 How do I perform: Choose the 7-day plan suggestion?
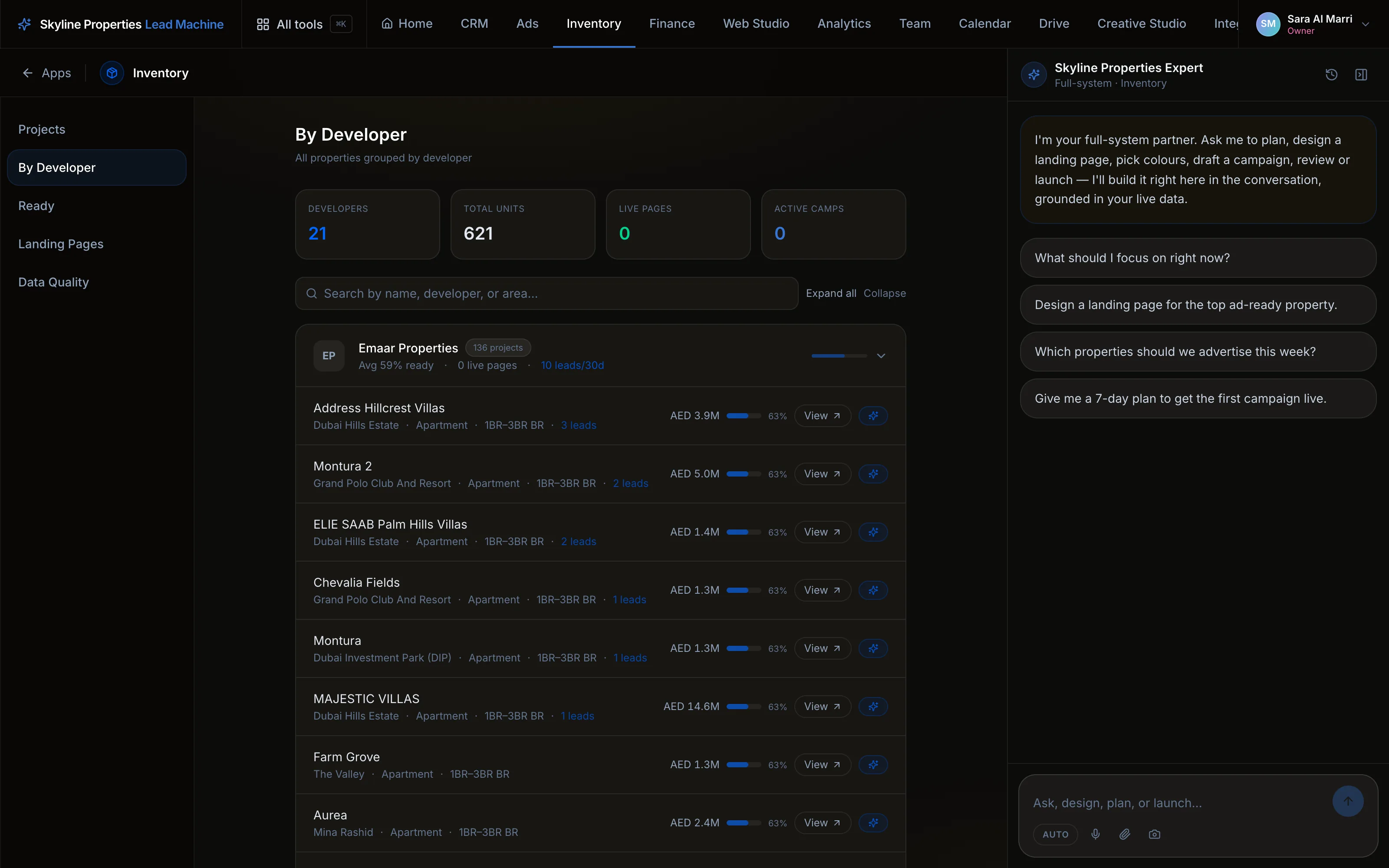pos(1198,398)
